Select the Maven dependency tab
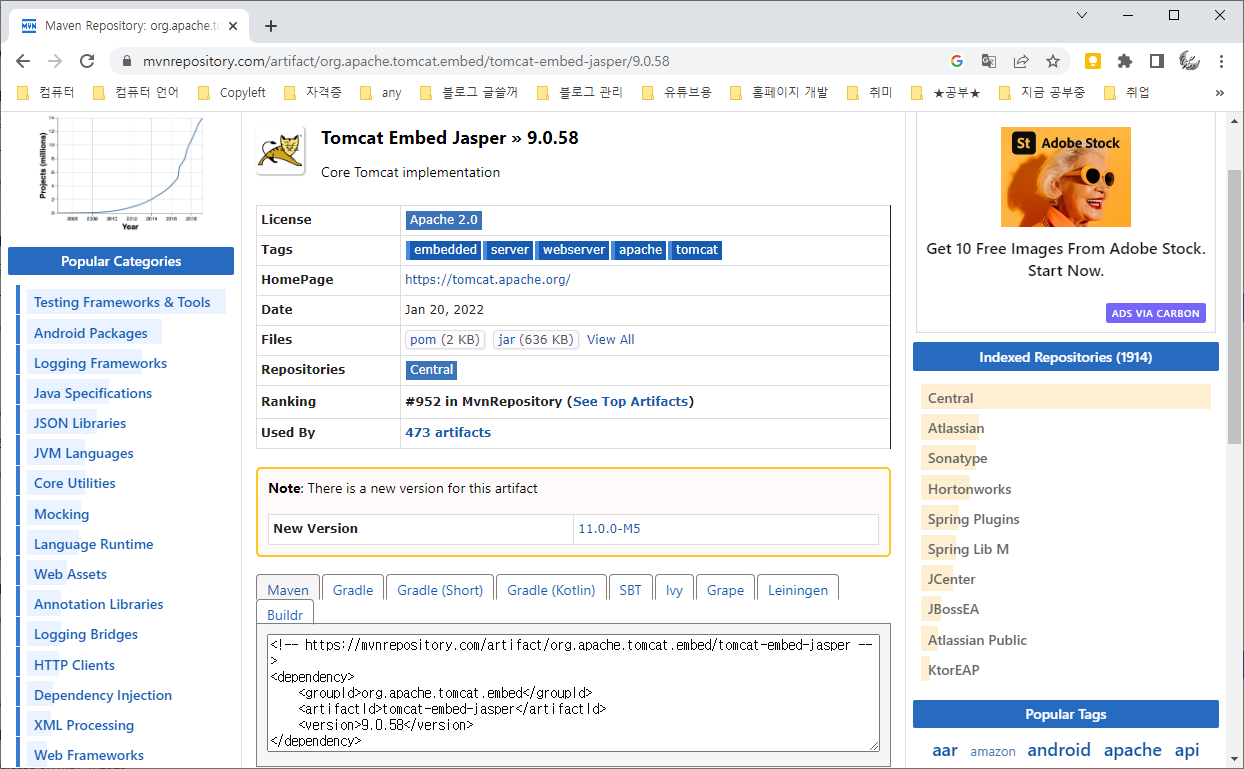 288,589
